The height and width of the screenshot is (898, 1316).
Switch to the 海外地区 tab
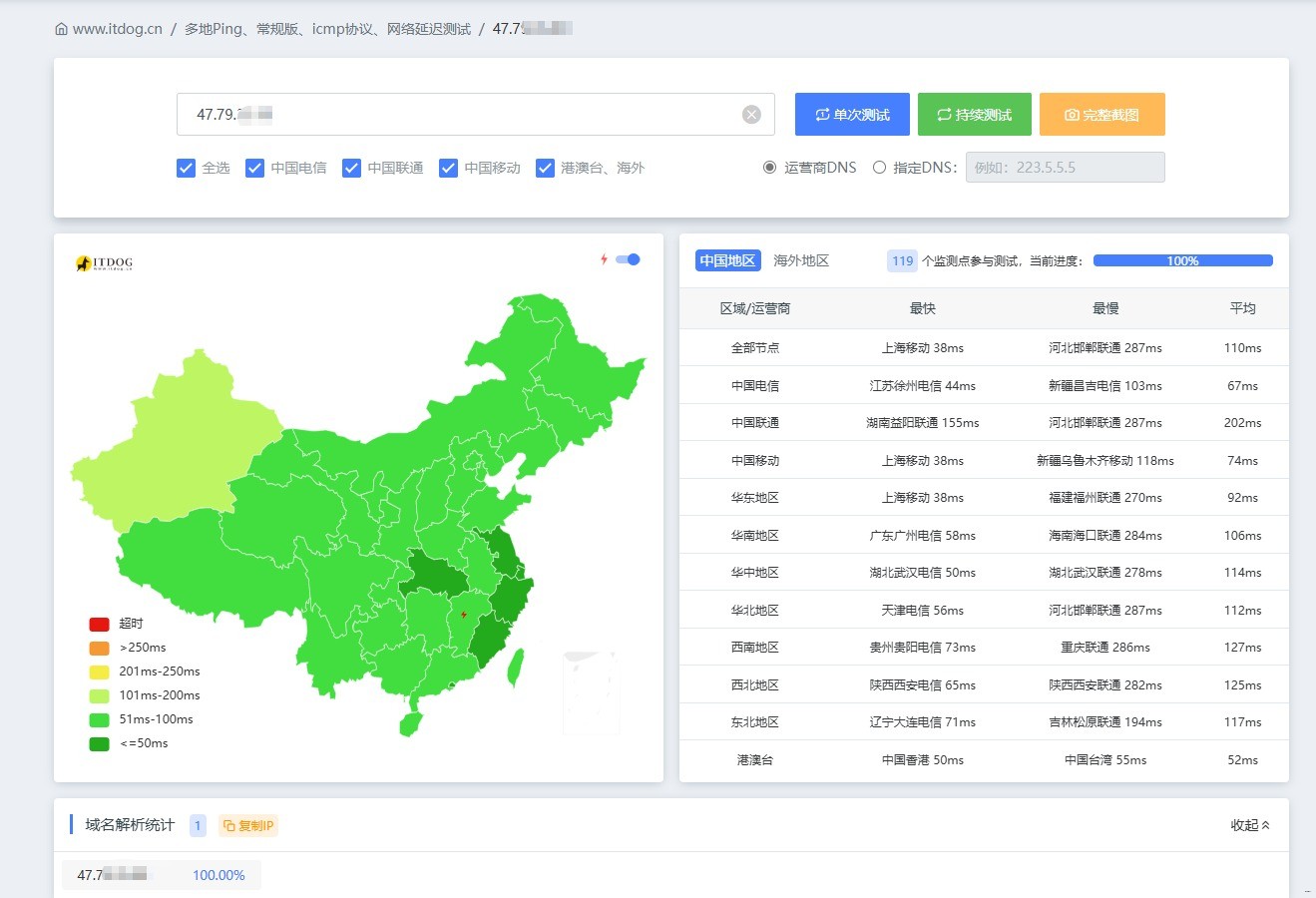[x=801, y=260]
